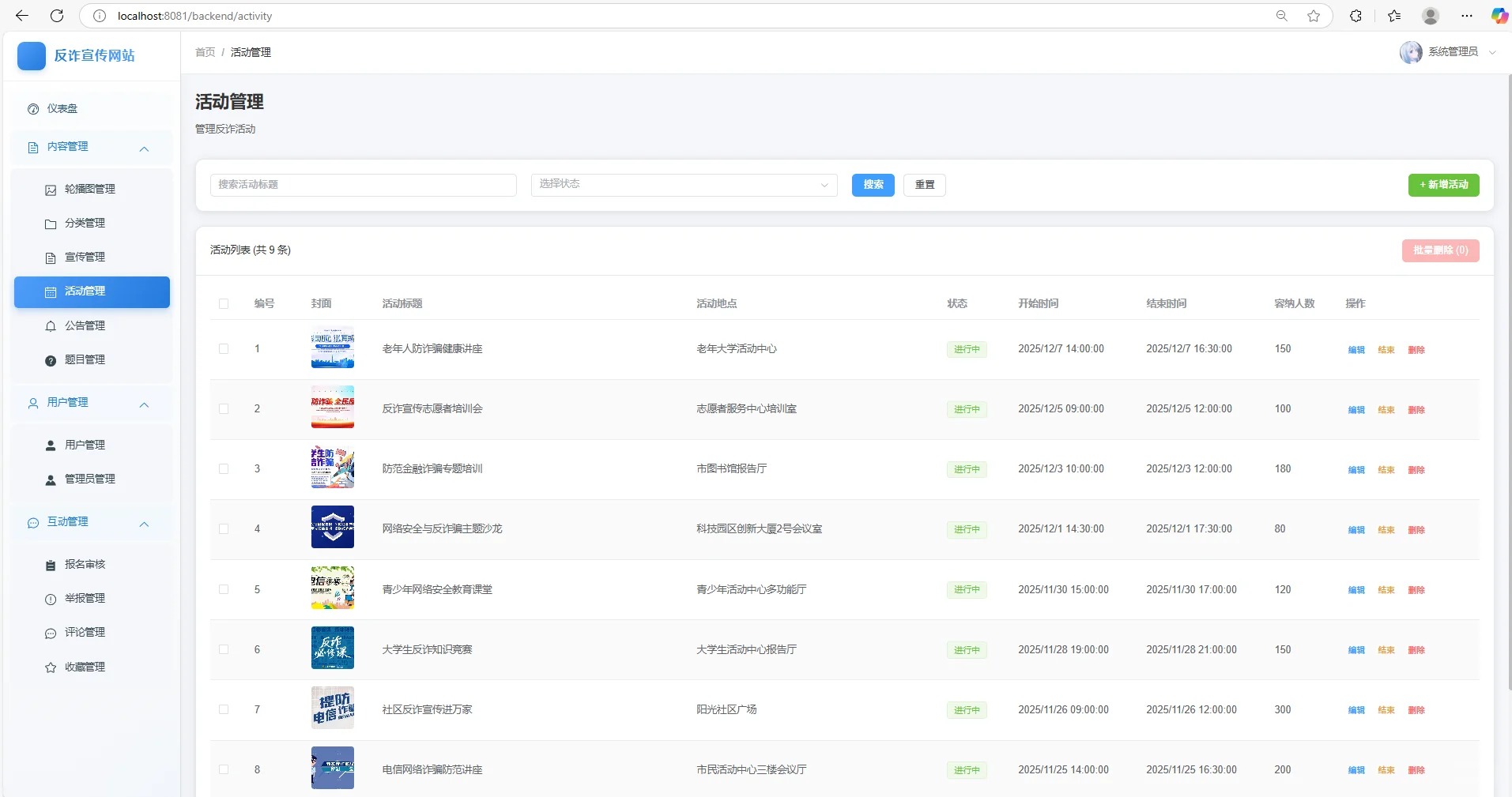Select the 题目管理 question icon
The width and height of the screenshot is (1512, 797).
[x=51, y=359]
